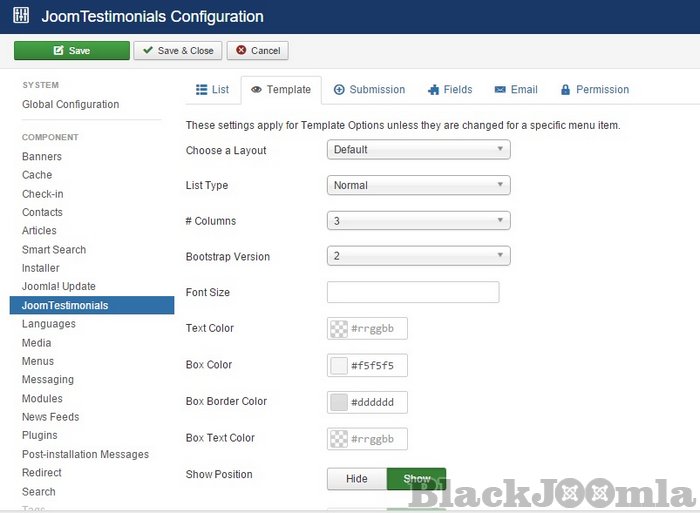700x513 pixels.
Task: Click the plus-circle icon on Submission tab
Action: (339, 90)
